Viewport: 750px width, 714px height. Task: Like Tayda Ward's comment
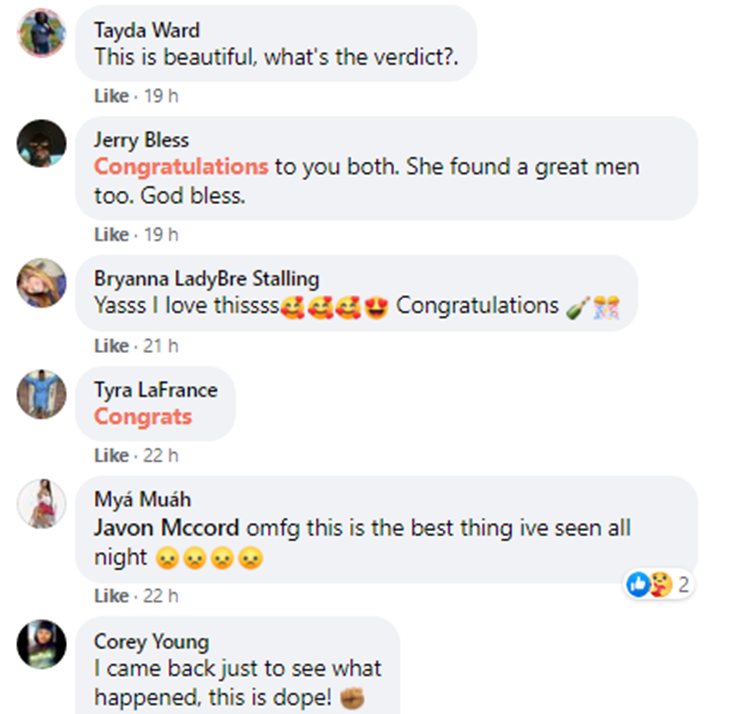[x=111, y=96]
